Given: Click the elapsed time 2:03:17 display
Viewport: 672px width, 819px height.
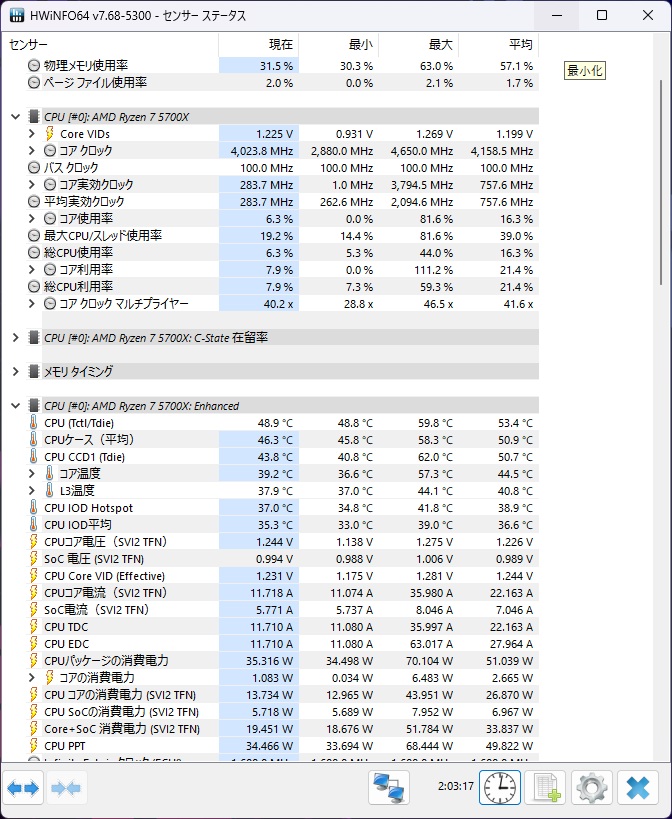Looking at the screenshot, I should [x=456, y=786].
